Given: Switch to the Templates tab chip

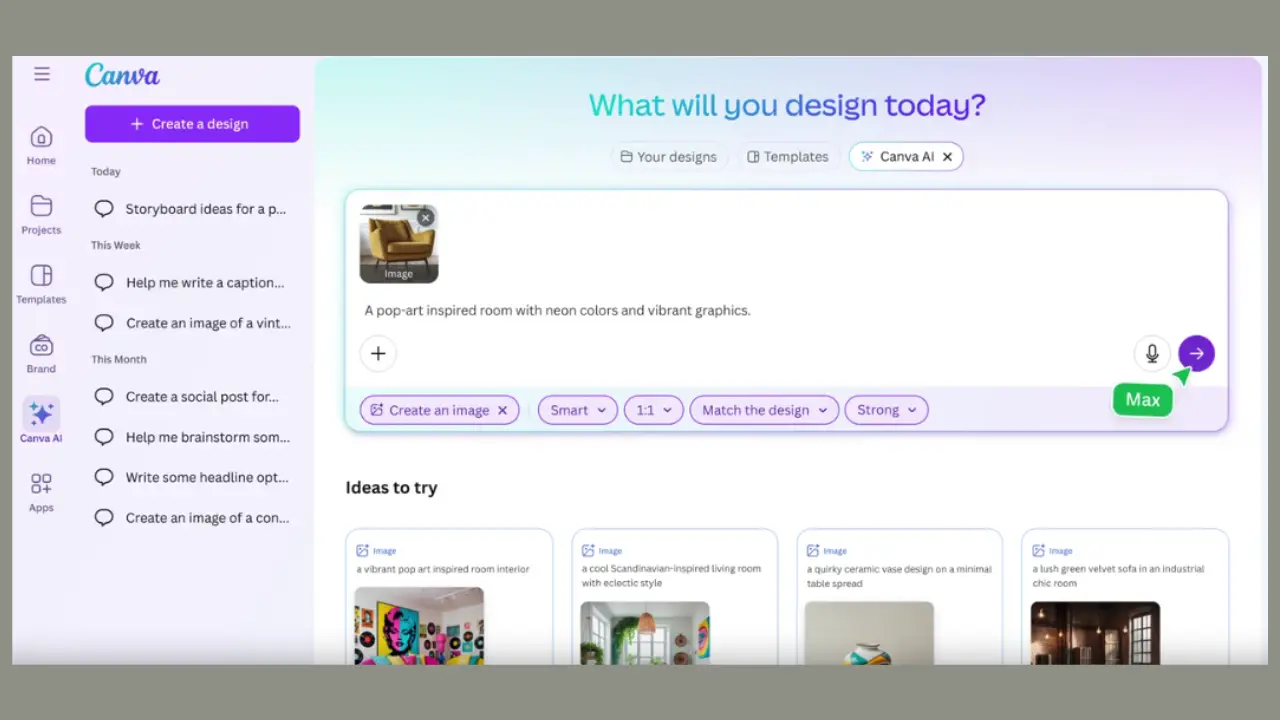Looking at the screenshot, I should 787,157.
